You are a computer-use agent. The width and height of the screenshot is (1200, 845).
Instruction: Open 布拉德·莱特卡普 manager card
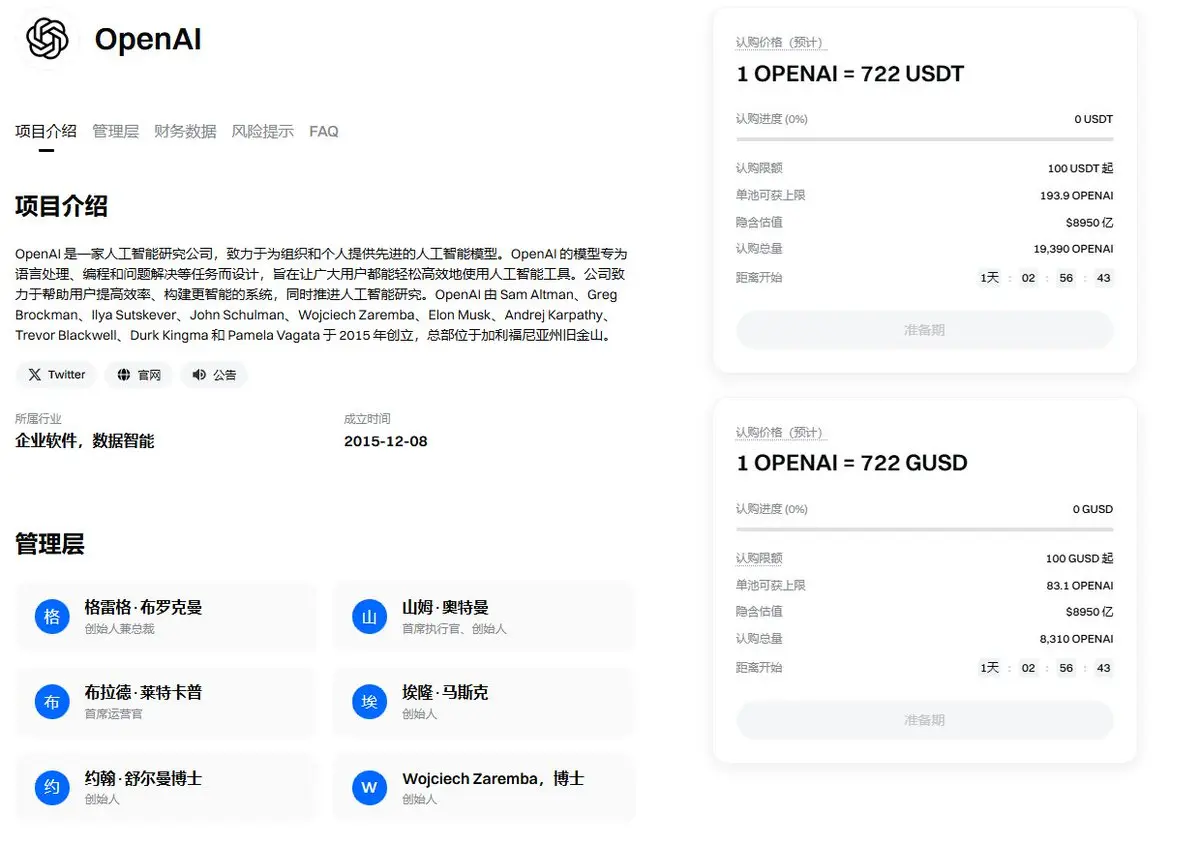click(x=167, y=702)
